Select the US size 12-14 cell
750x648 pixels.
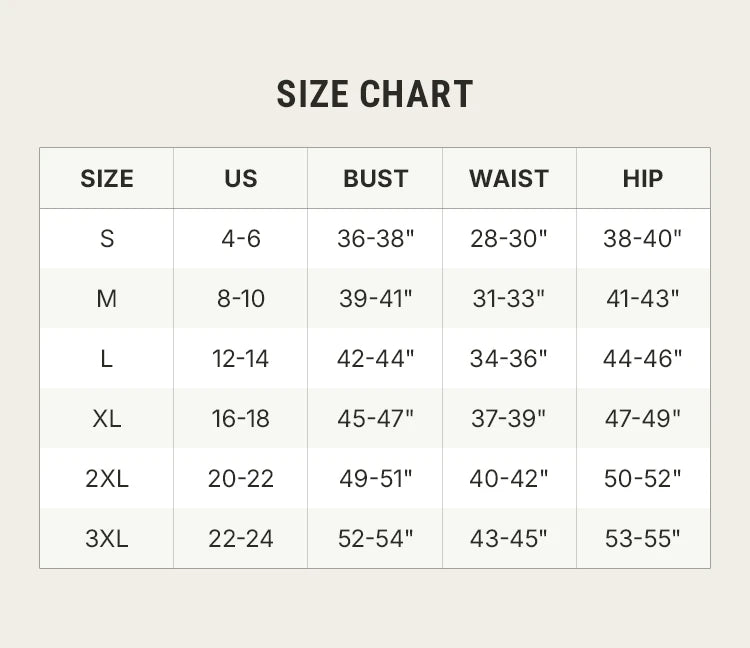(x=241, y=359)
